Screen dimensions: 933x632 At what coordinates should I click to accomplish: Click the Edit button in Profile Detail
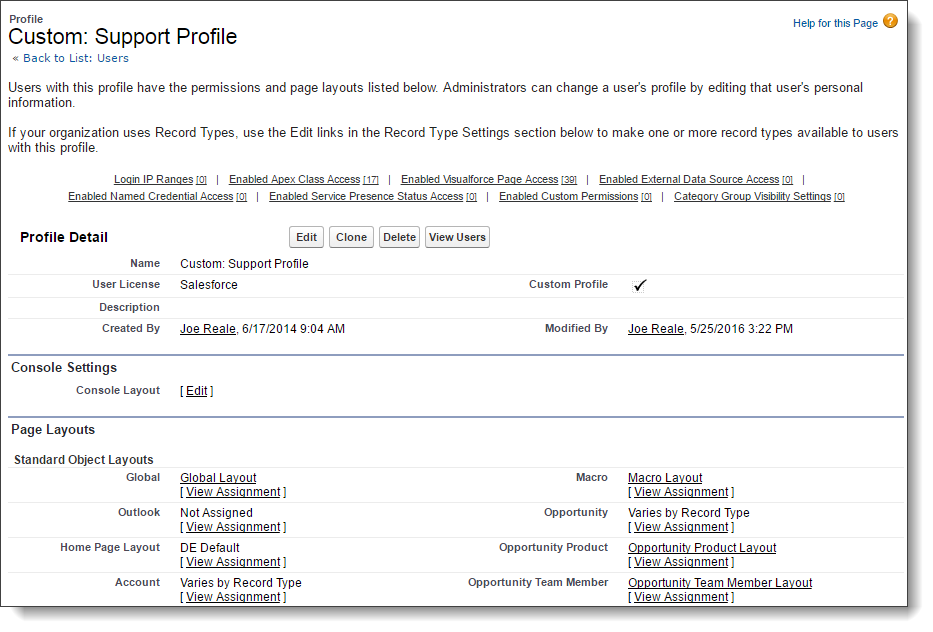point(306,237)
